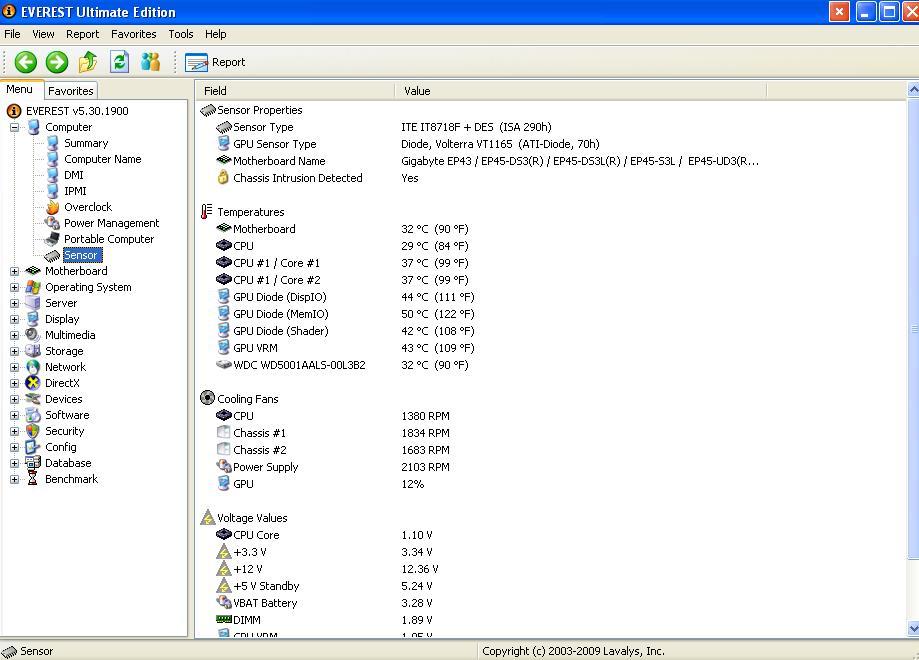Click the Refresh toolbar icon
Image resolution: width=919 pixels, height=660 pixels.
click(119, 62)
